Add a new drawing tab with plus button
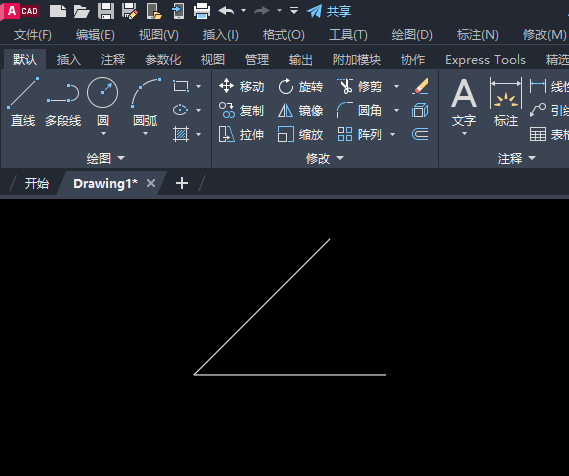Image resolution: width=569 pixels, height=476 pixels. click(x=182, y=183)
